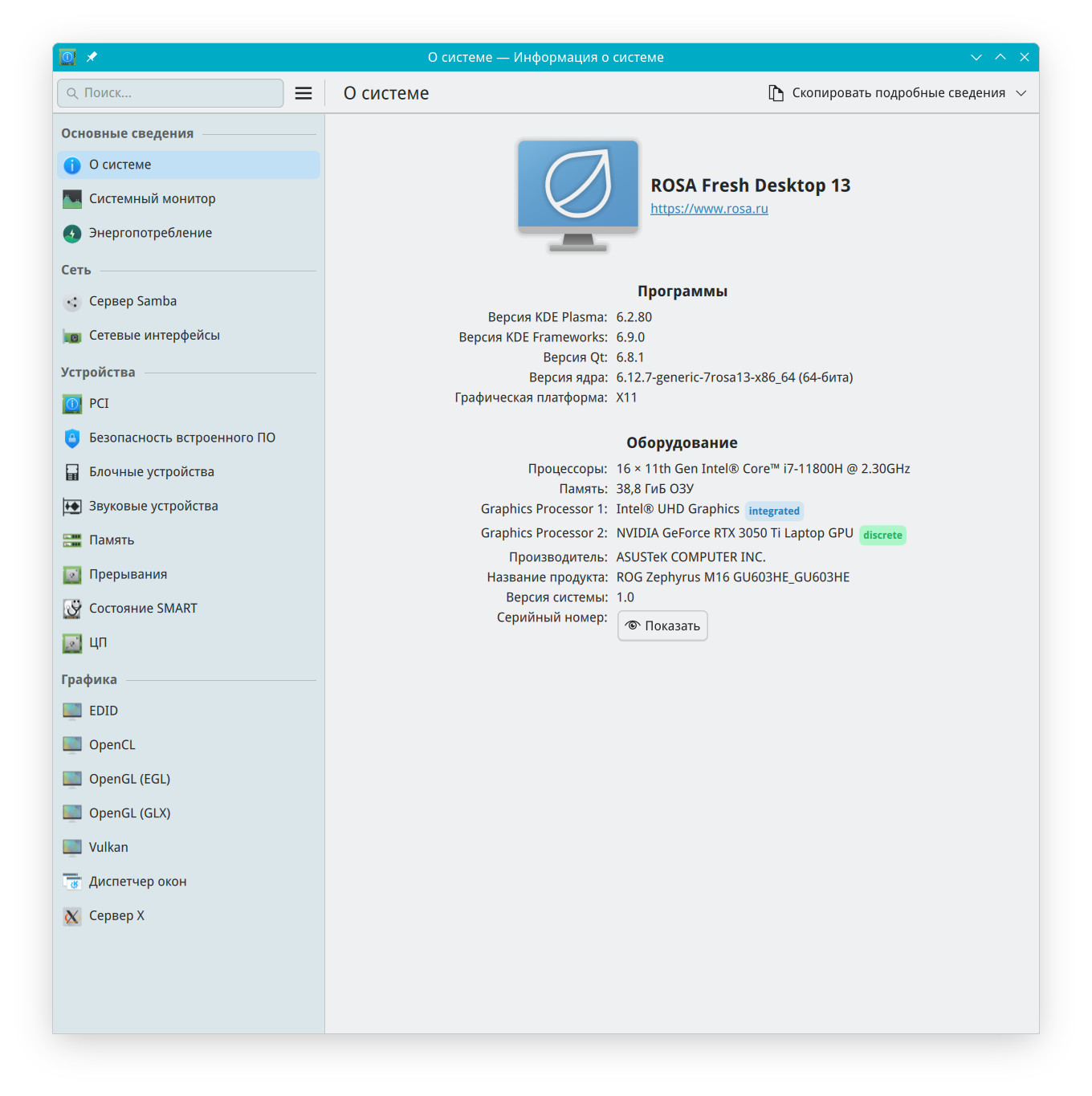Click the NVIDIA GeForce RTX 3050 Ti value
This screenshot has width=1092, height=1096.
pos(734,533)
